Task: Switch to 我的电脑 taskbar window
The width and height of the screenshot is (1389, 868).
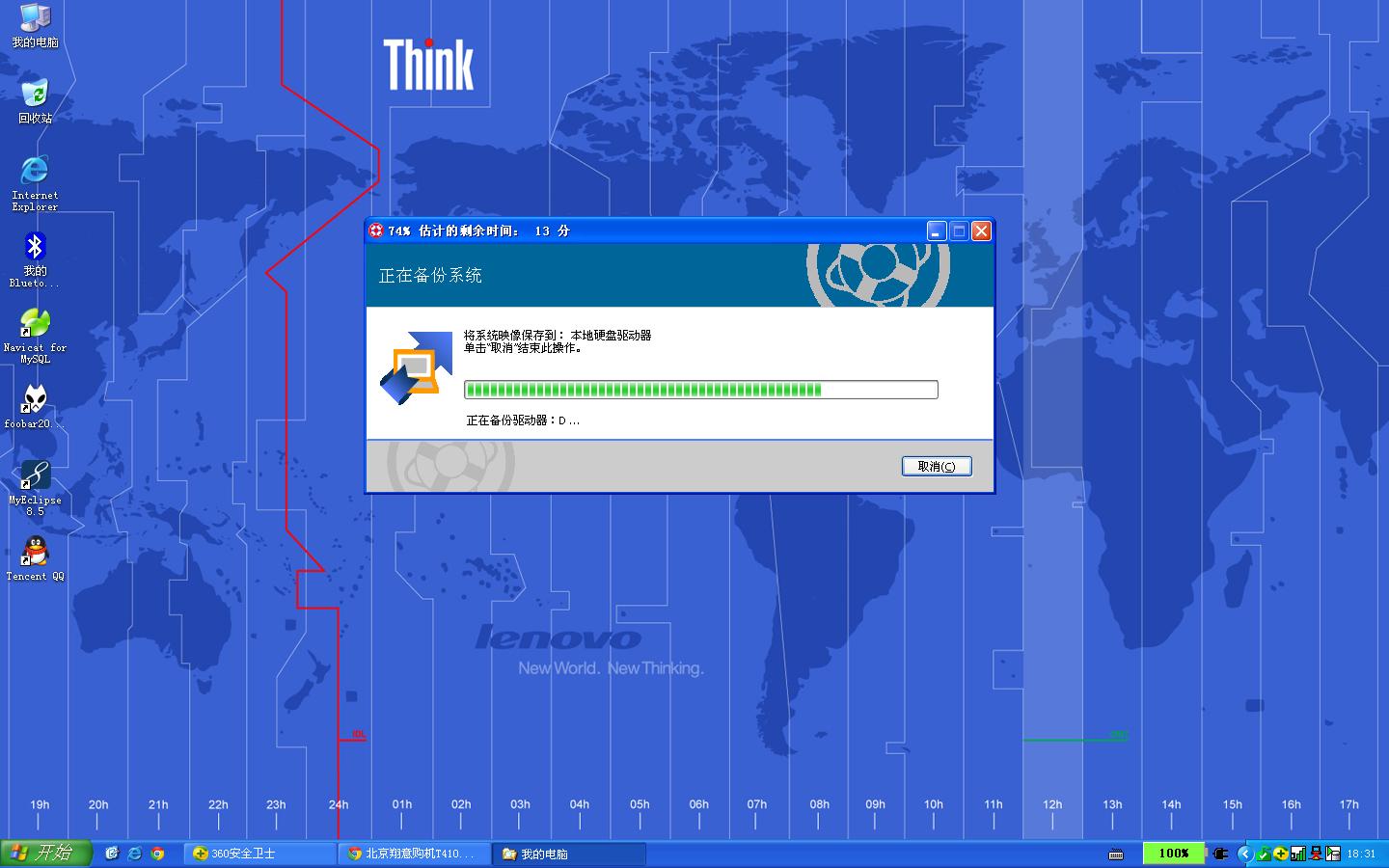Action: [568, 854]
